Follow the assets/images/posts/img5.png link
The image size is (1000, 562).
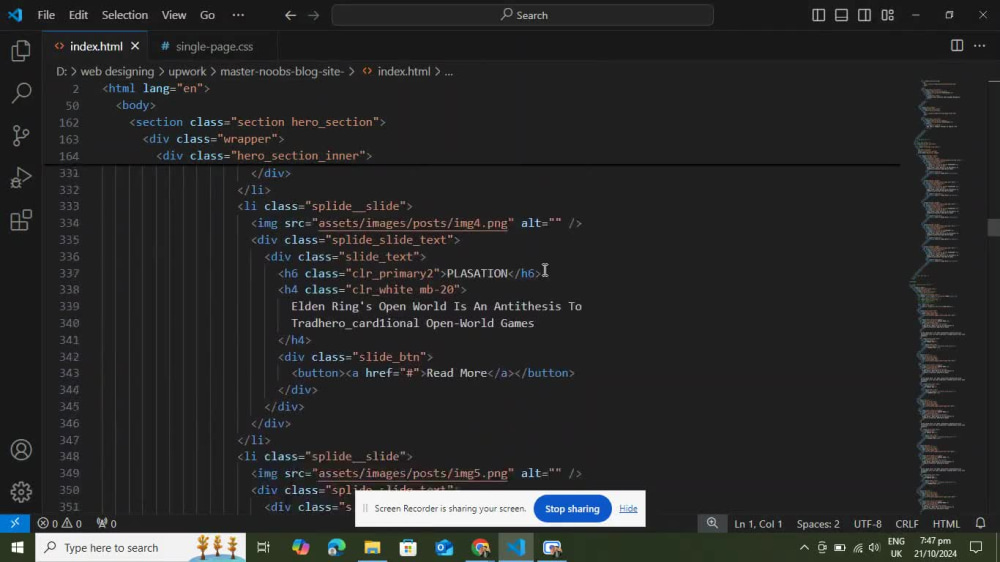click(x=413, y=473)
